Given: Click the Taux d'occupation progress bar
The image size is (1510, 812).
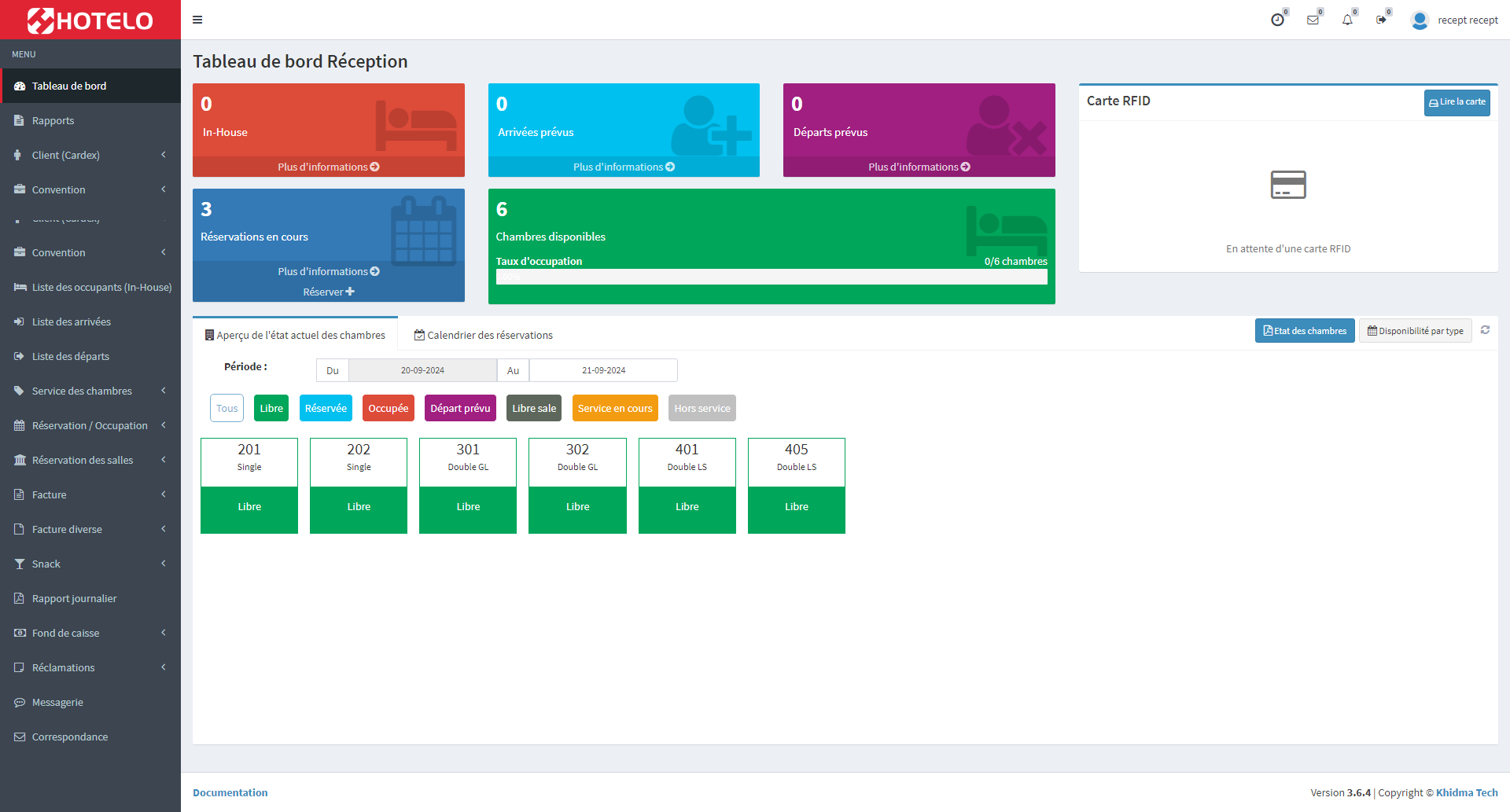Looking at the screenshot, I should (771, 277).
